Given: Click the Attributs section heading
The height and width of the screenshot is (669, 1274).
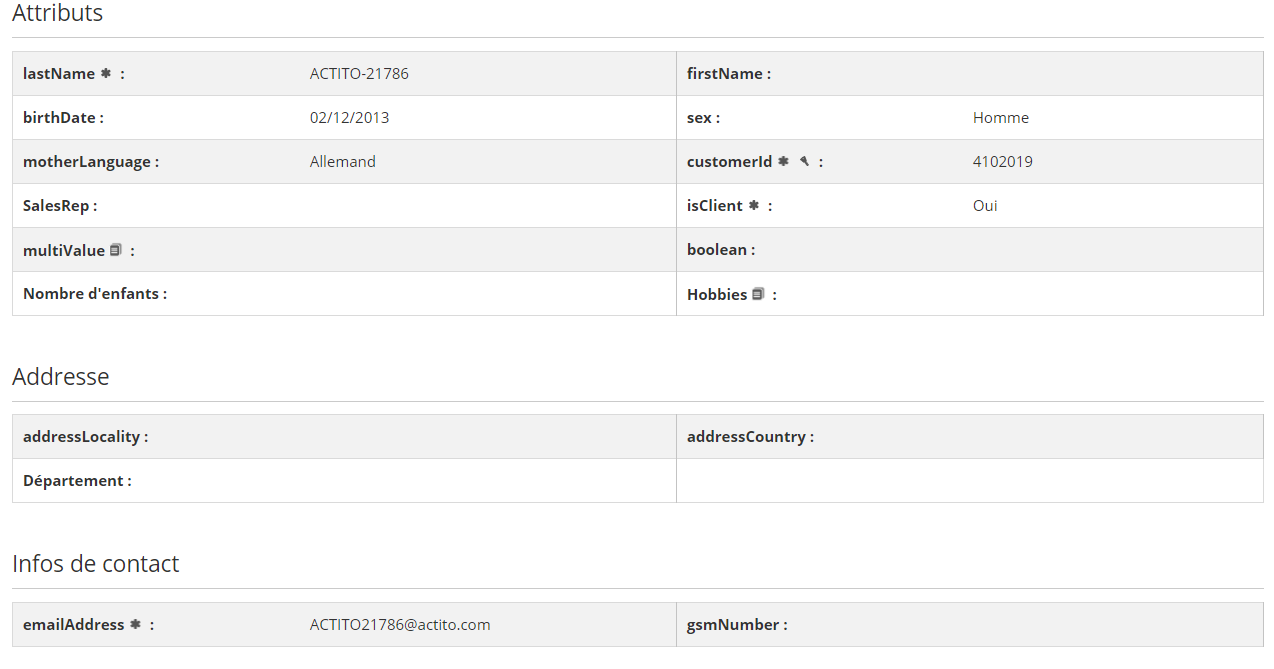Looking at the screenshot, I should tap(57, 13).
